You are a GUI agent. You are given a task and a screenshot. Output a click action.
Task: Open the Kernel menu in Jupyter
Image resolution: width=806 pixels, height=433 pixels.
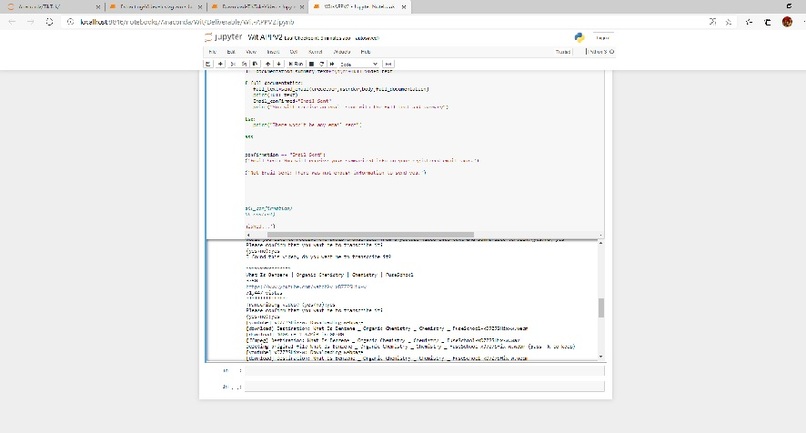click(315, 52)
